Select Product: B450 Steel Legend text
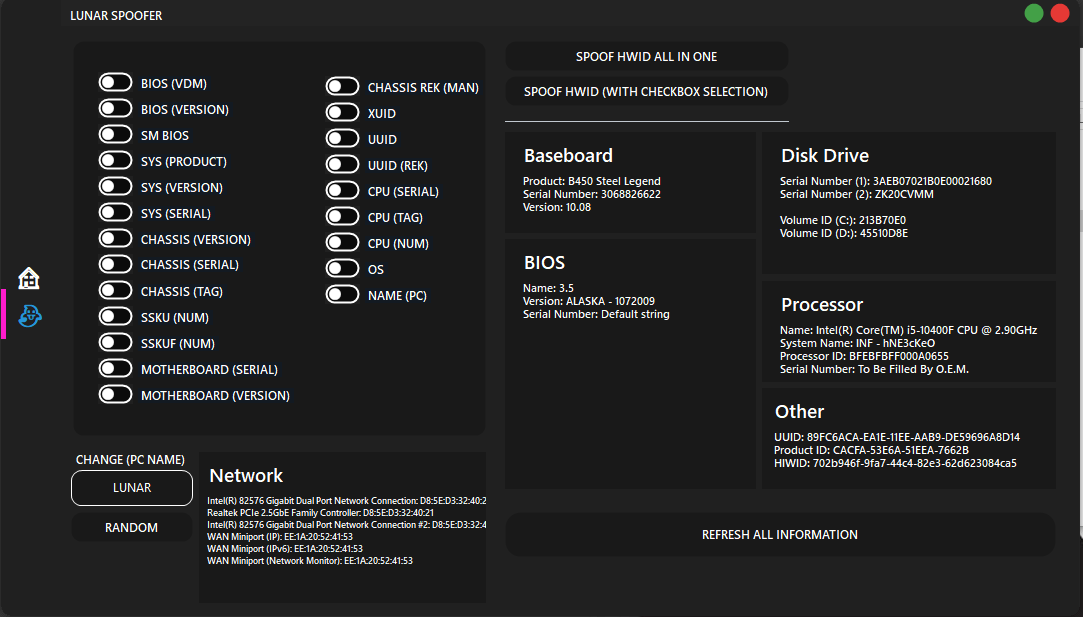1083x617 pixels. click(592, 181)
